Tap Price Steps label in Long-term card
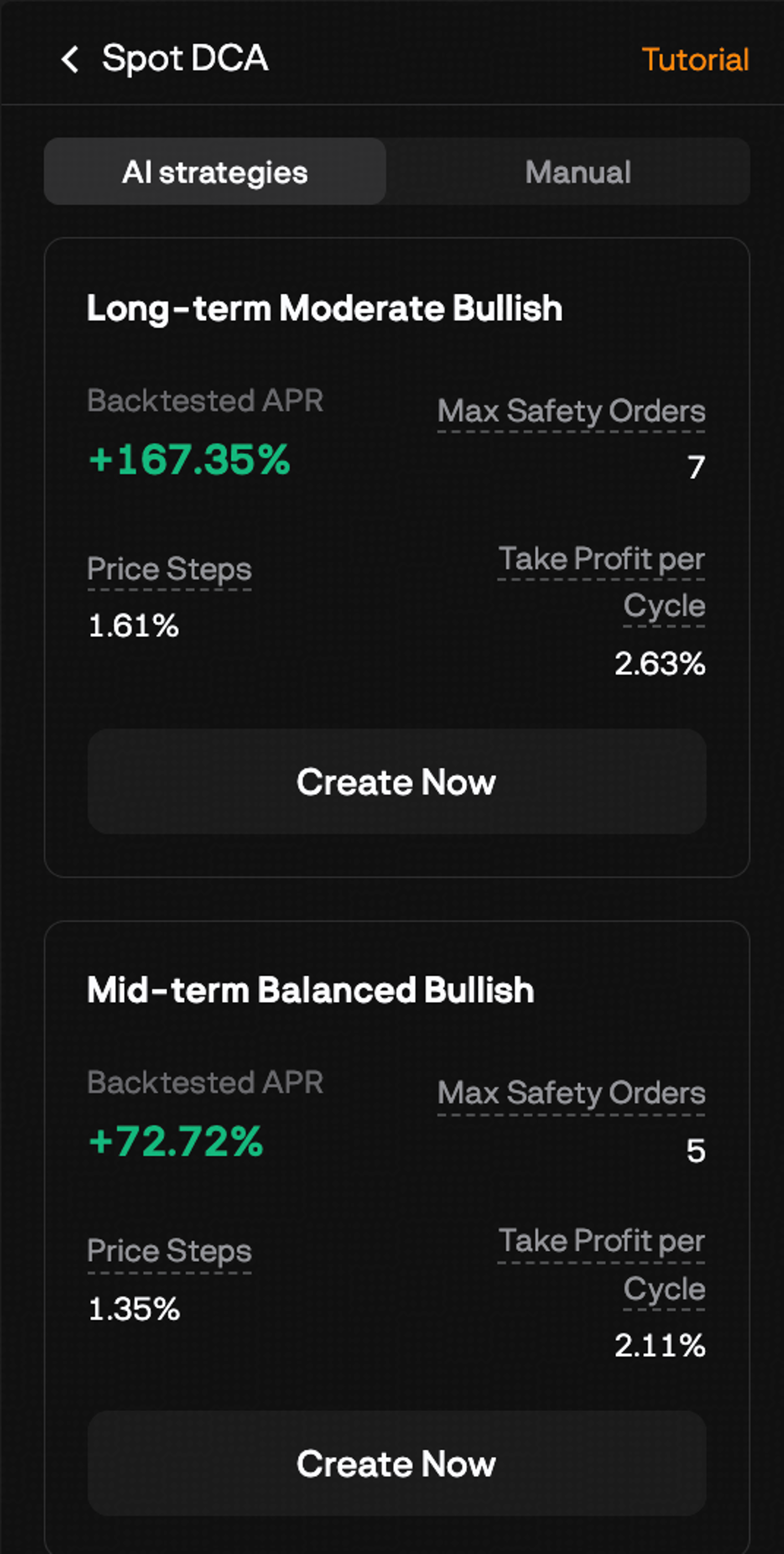This screenshot has height=1554, width=784. click(169, 569)
